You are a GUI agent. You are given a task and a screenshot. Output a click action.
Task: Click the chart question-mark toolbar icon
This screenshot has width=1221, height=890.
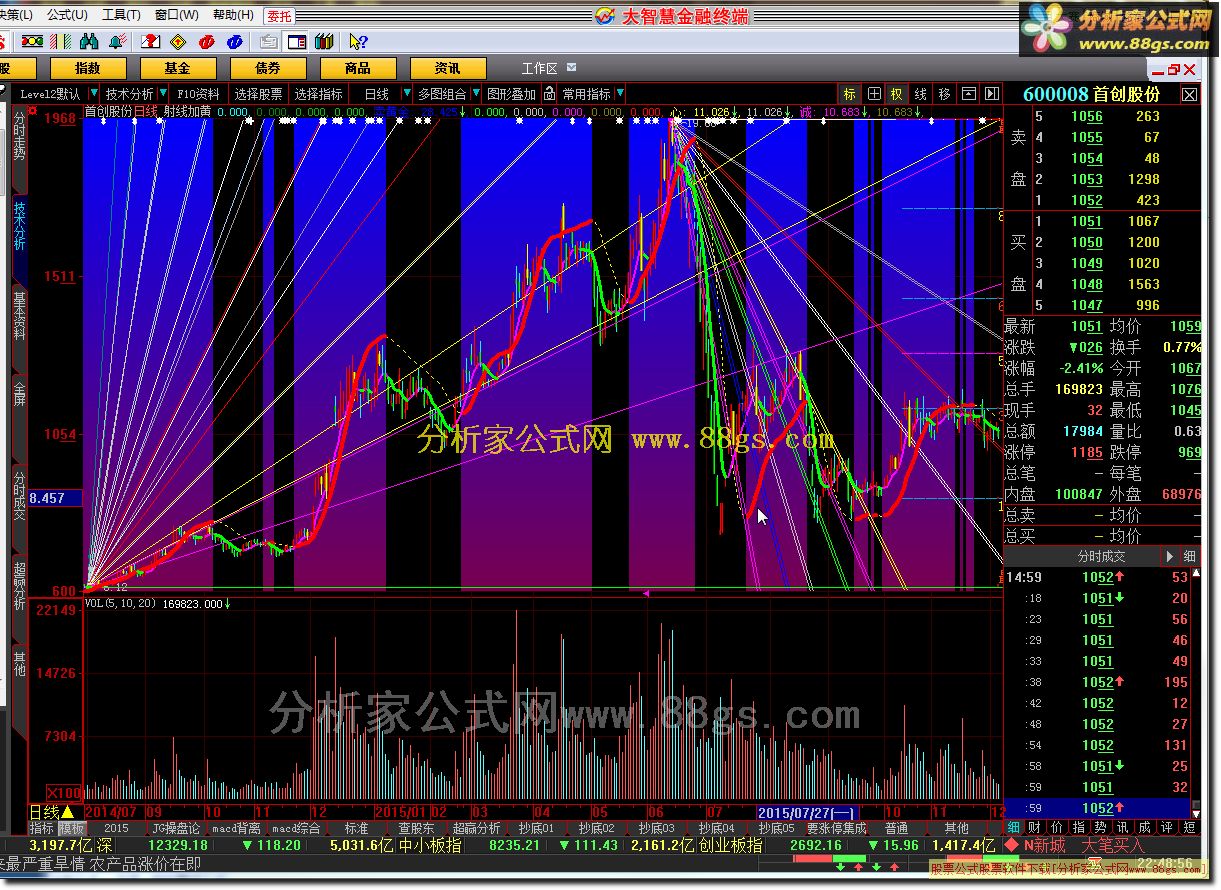pos(151,41)
